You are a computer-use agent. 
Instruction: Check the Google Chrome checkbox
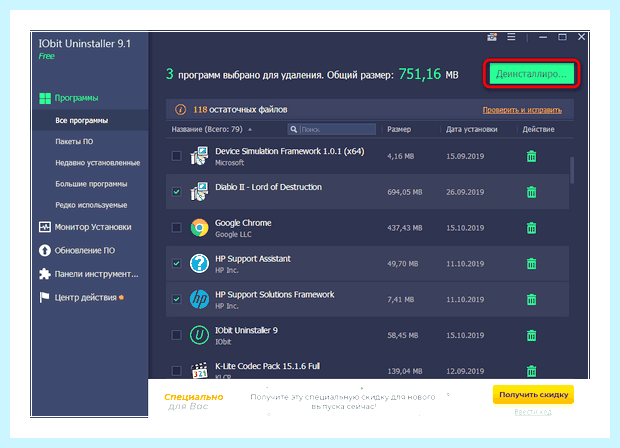click(x=176, y=227)
